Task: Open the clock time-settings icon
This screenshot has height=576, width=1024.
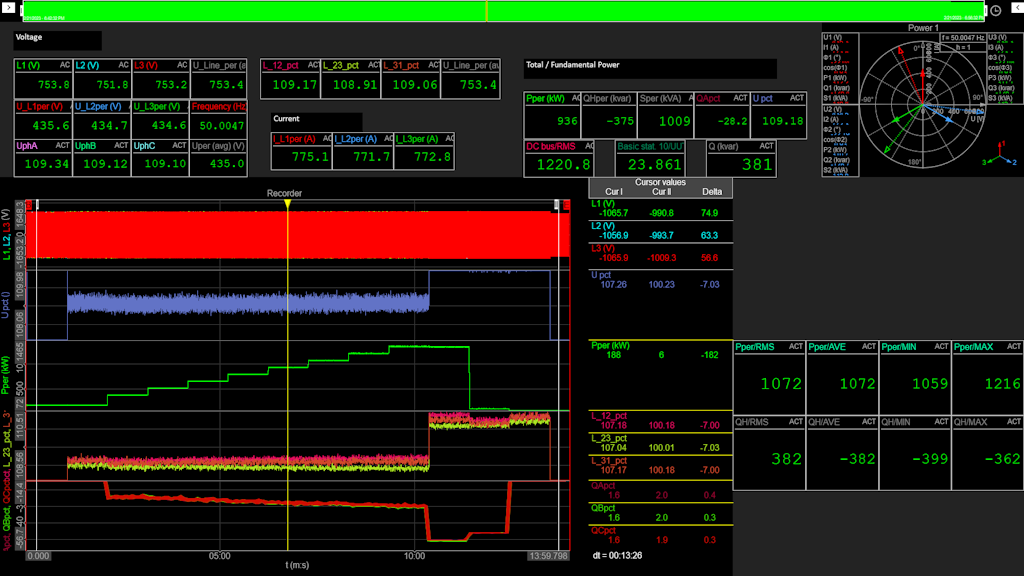Action: 996,10
